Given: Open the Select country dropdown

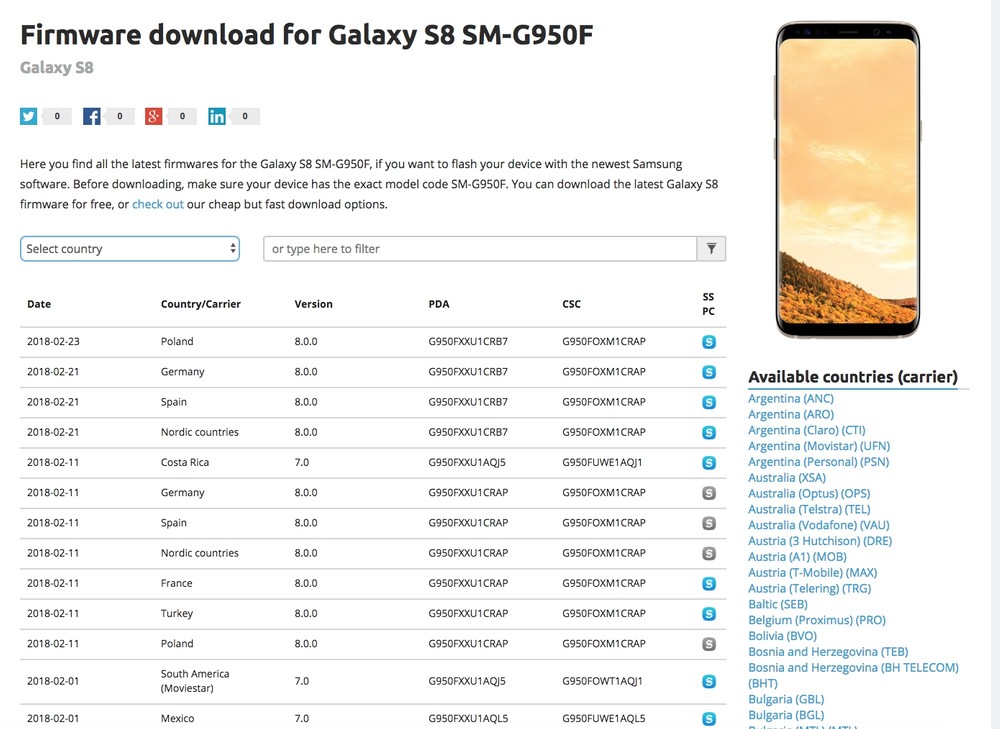Looking at the screenshot, I should 130,249.
